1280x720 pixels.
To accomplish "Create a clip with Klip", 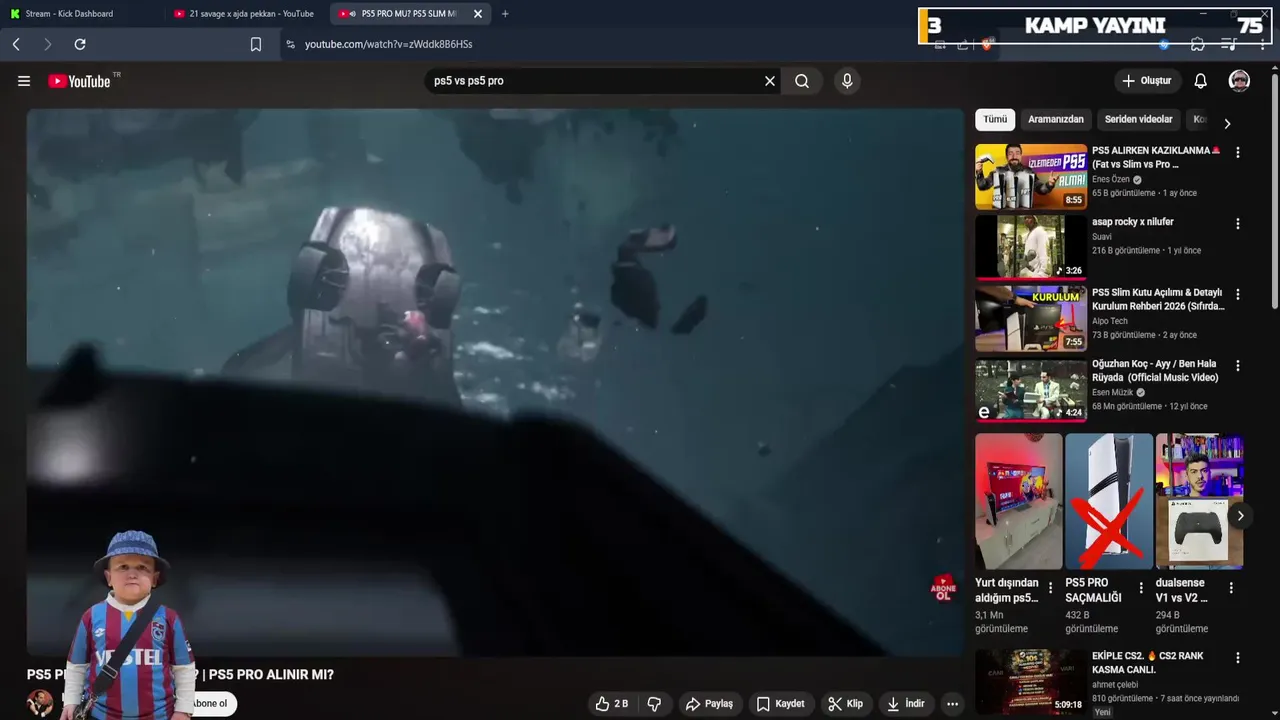I will click(x=845, y=704).
